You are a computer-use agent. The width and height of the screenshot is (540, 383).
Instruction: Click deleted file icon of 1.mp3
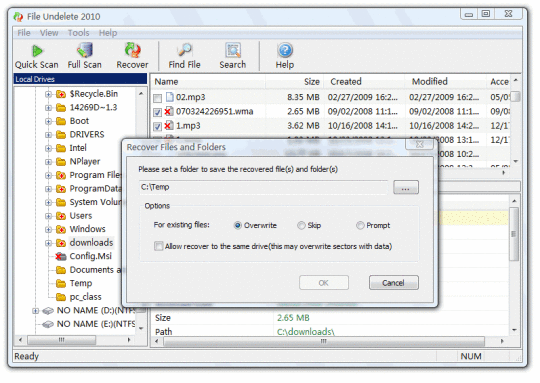pyautogui.click(x=168, y=126)
